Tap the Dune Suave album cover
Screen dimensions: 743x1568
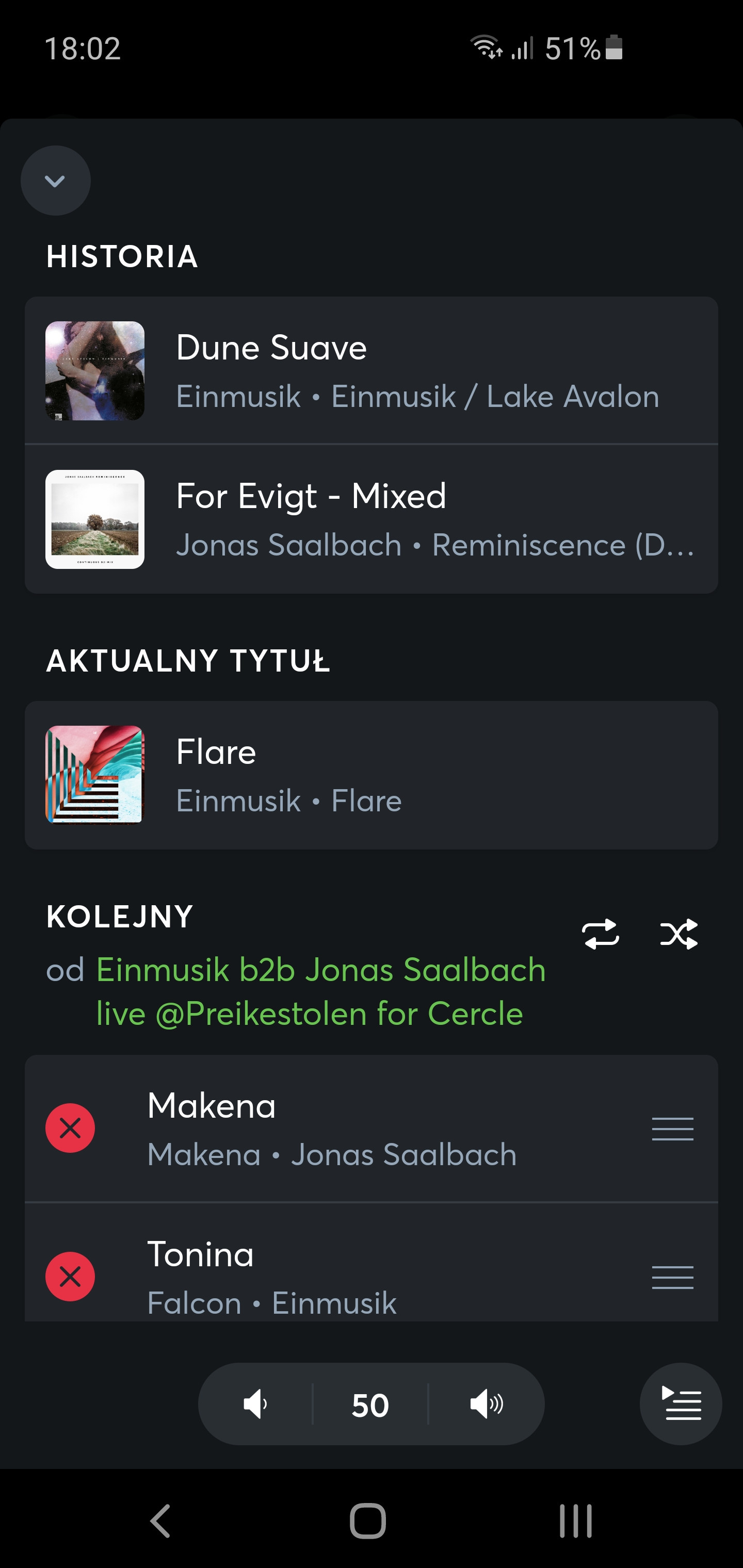tap(95, 371)
